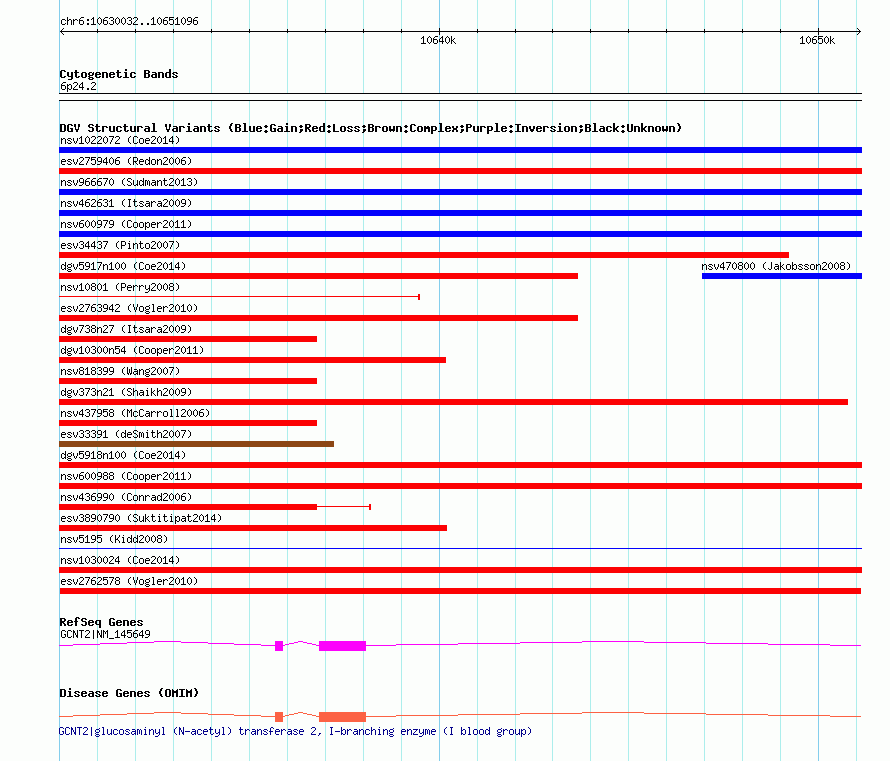Click the large orange OMIM disease gene exon
The height and width of the screenshot is (761, 890).
(342, 717)
